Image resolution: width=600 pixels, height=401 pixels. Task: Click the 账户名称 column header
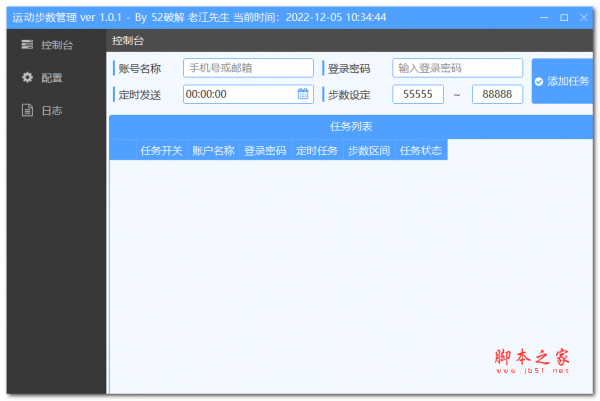click(213, 150)
